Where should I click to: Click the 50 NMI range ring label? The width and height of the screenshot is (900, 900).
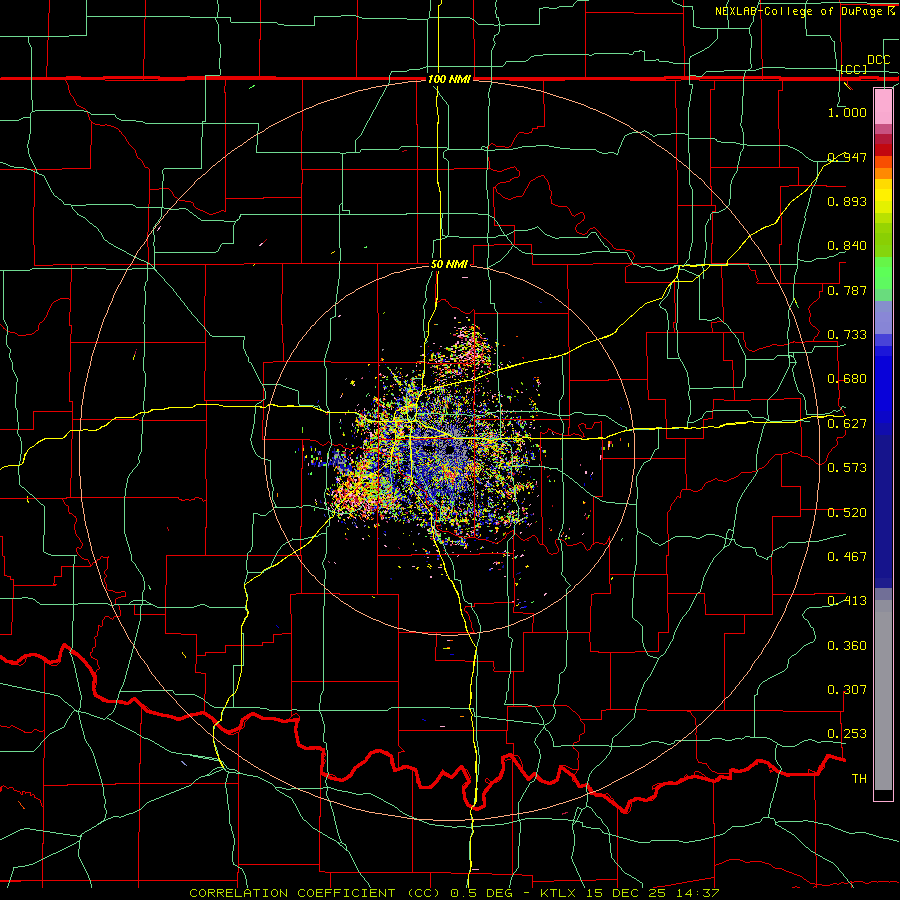[449, 265]
